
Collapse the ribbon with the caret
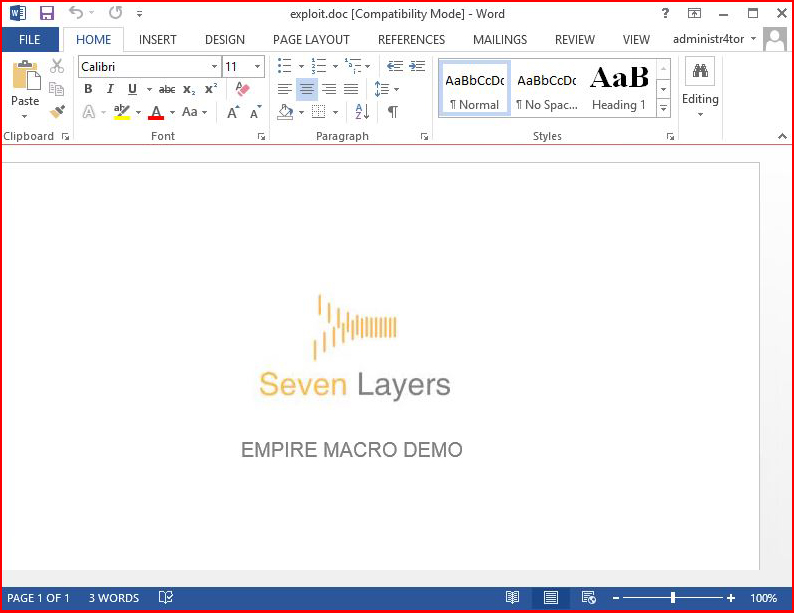pyautogui.click(x=782, y=136)
